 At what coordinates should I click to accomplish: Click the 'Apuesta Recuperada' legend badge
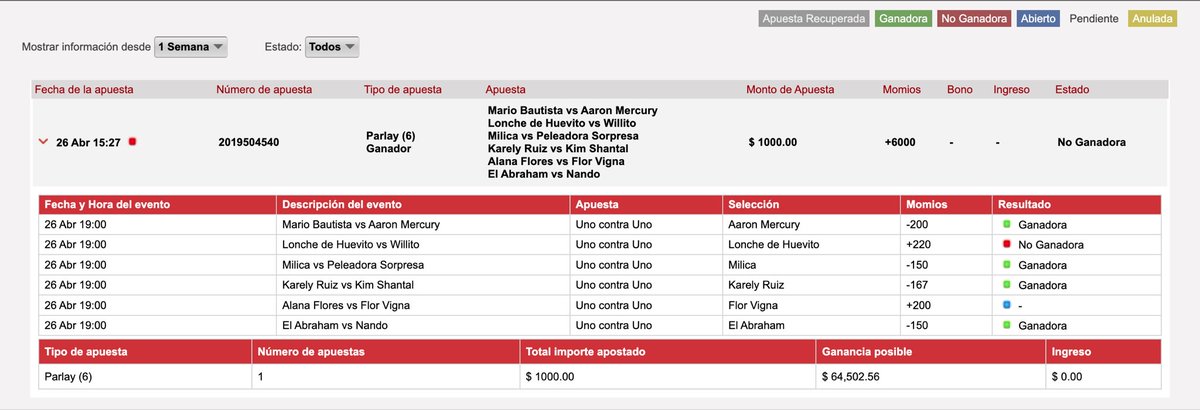(x=813, y=19)
